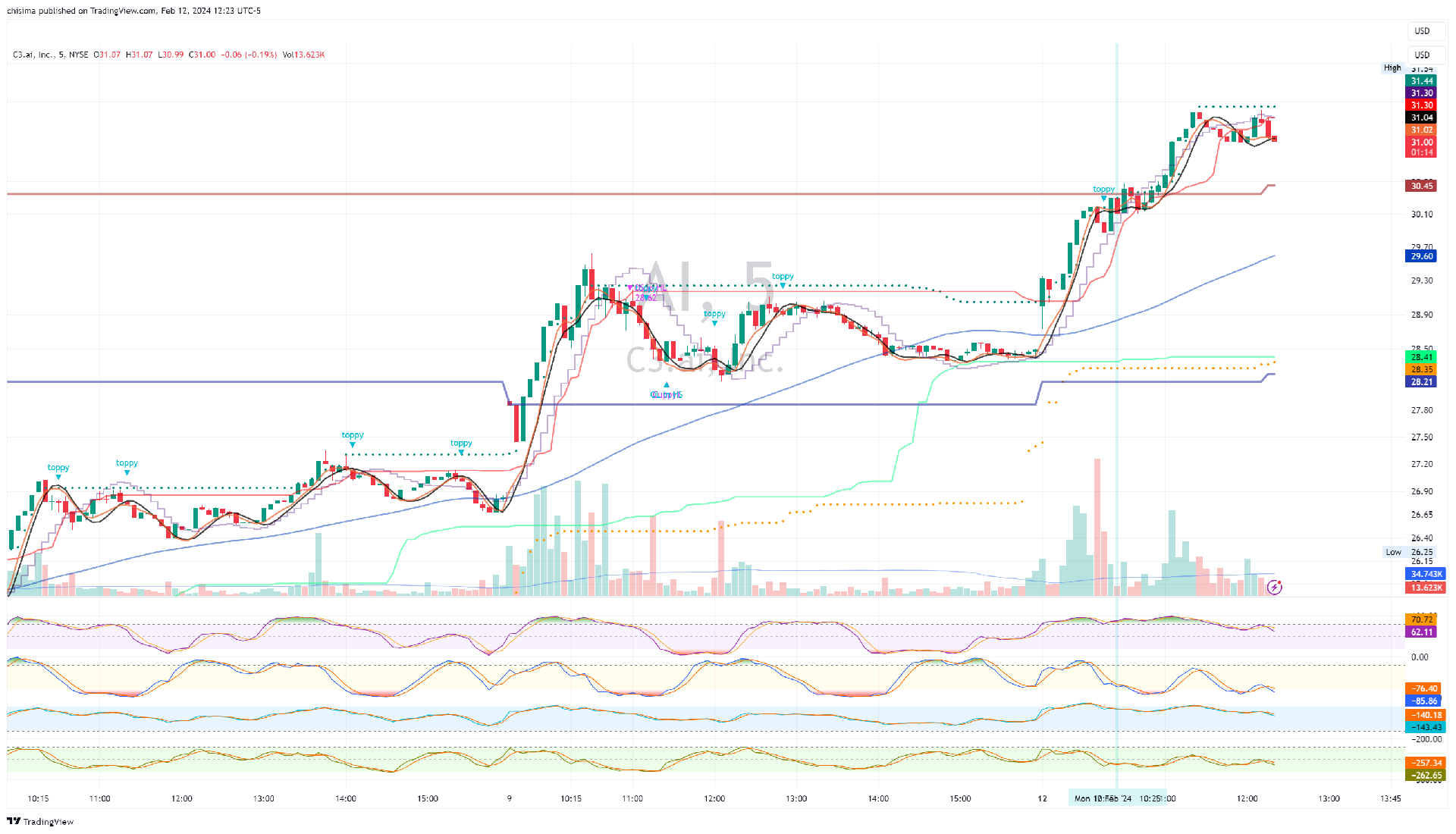Click the TradingView.com link in publish header
Screen dimensions: 1456x834
[x=123, y=11]
